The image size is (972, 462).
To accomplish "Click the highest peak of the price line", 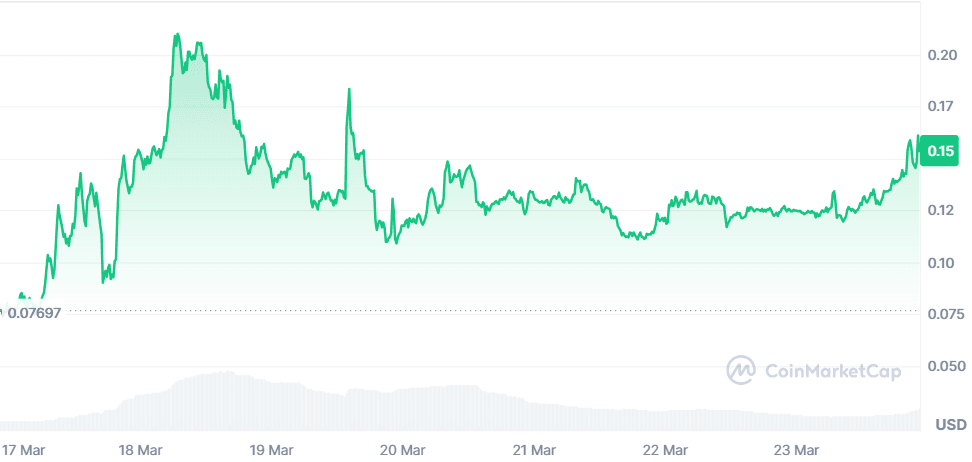I will pyautogui.click(x=177, y=35).
